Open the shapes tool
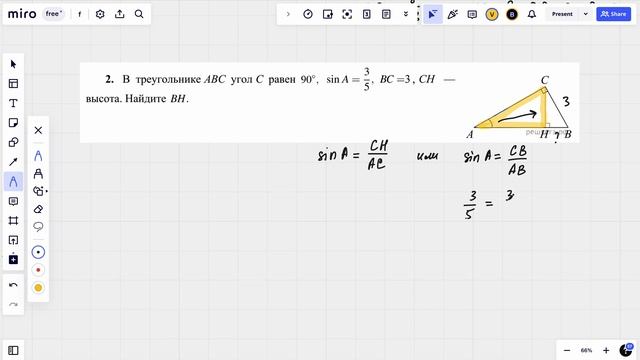 click(x=13, y=142)
